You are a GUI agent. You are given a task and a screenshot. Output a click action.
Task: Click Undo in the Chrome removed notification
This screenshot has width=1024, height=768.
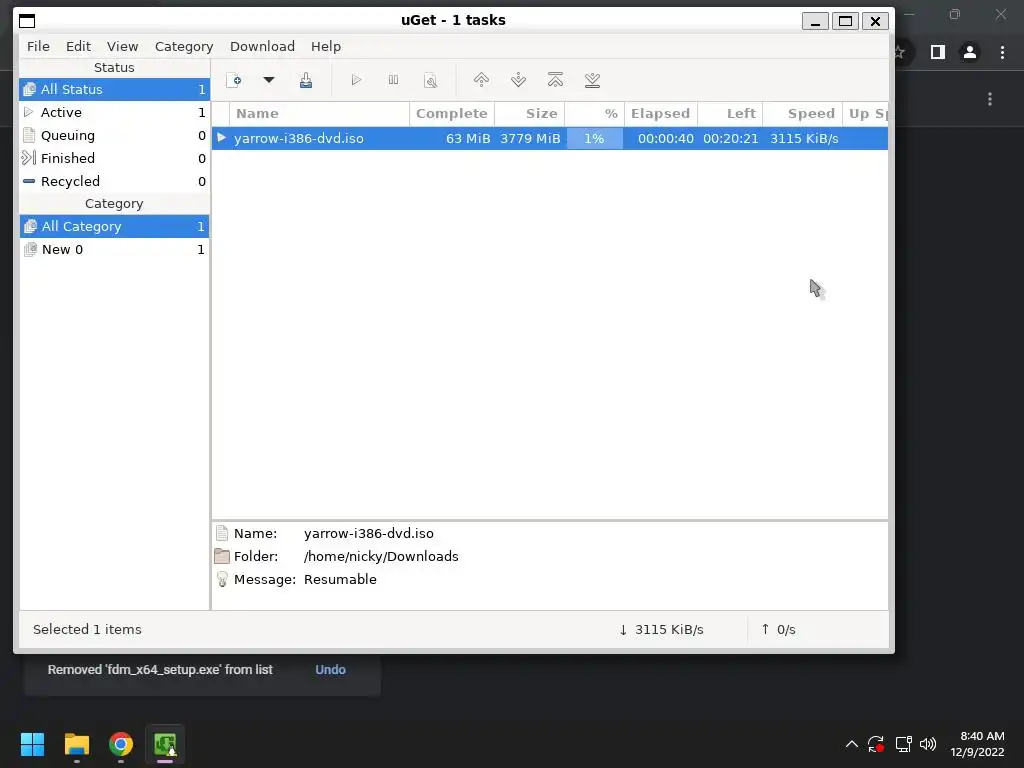[x=330, y=669]
